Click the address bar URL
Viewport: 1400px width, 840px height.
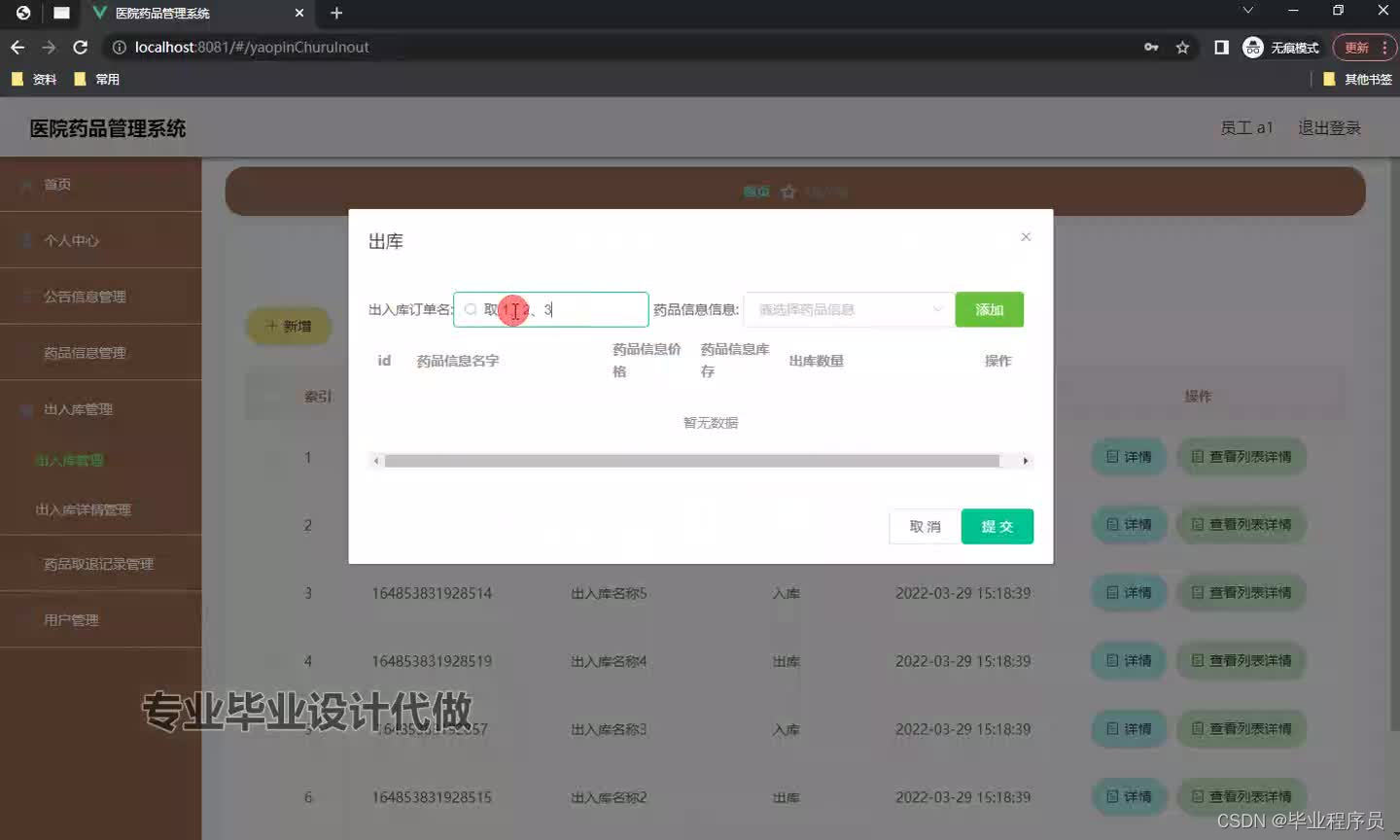[252, 47]
